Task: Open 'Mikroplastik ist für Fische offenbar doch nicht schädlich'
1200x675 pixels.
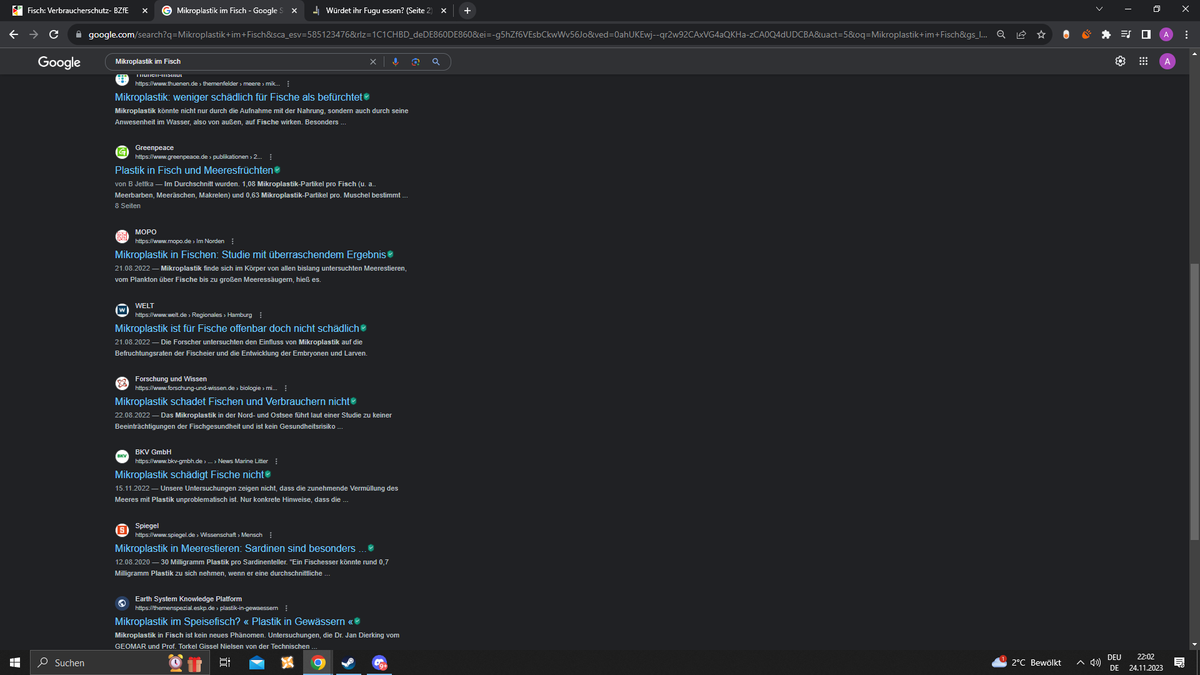Action: click(238, 329)
